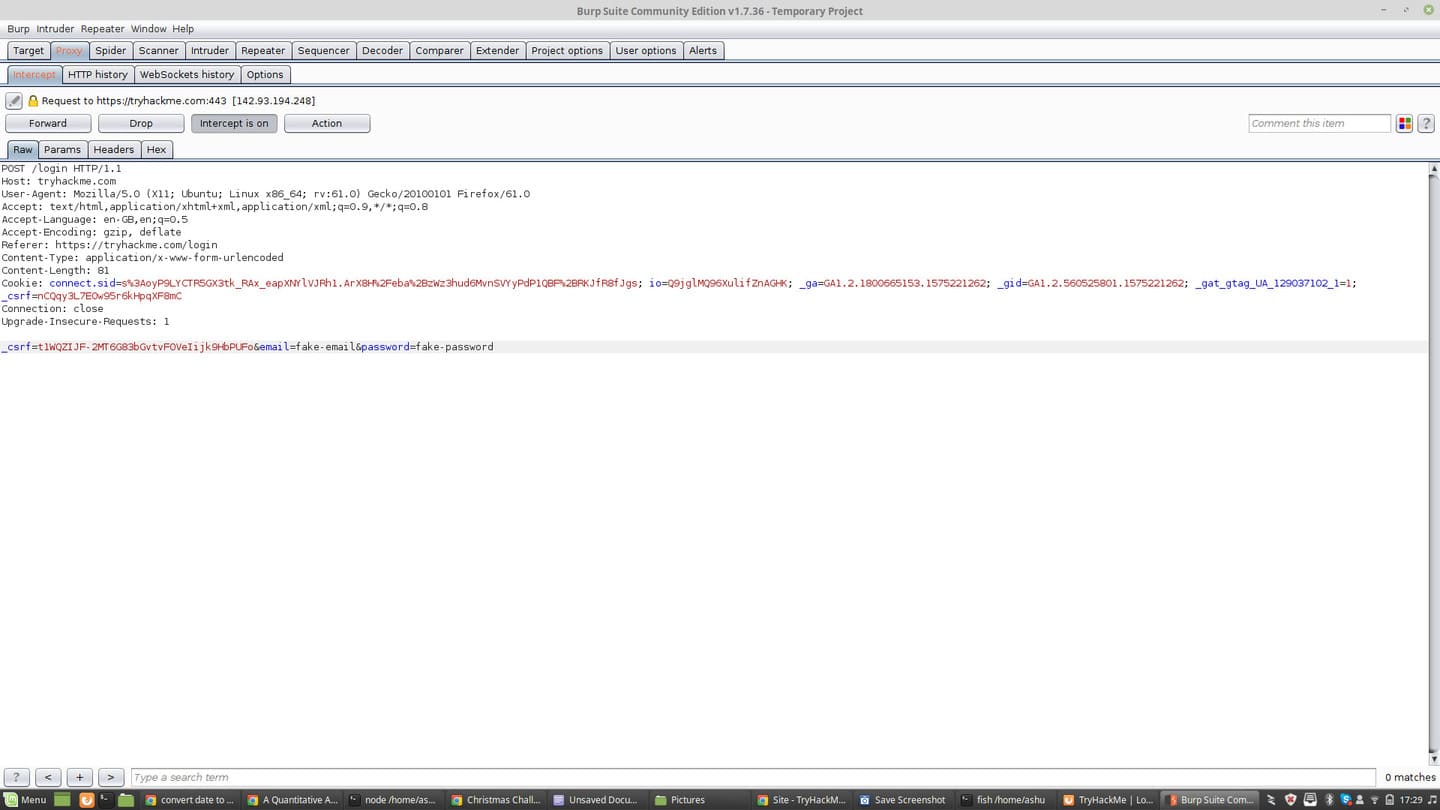
Task: Select the pencil edit icon above Forward
Action: (13, 100)
